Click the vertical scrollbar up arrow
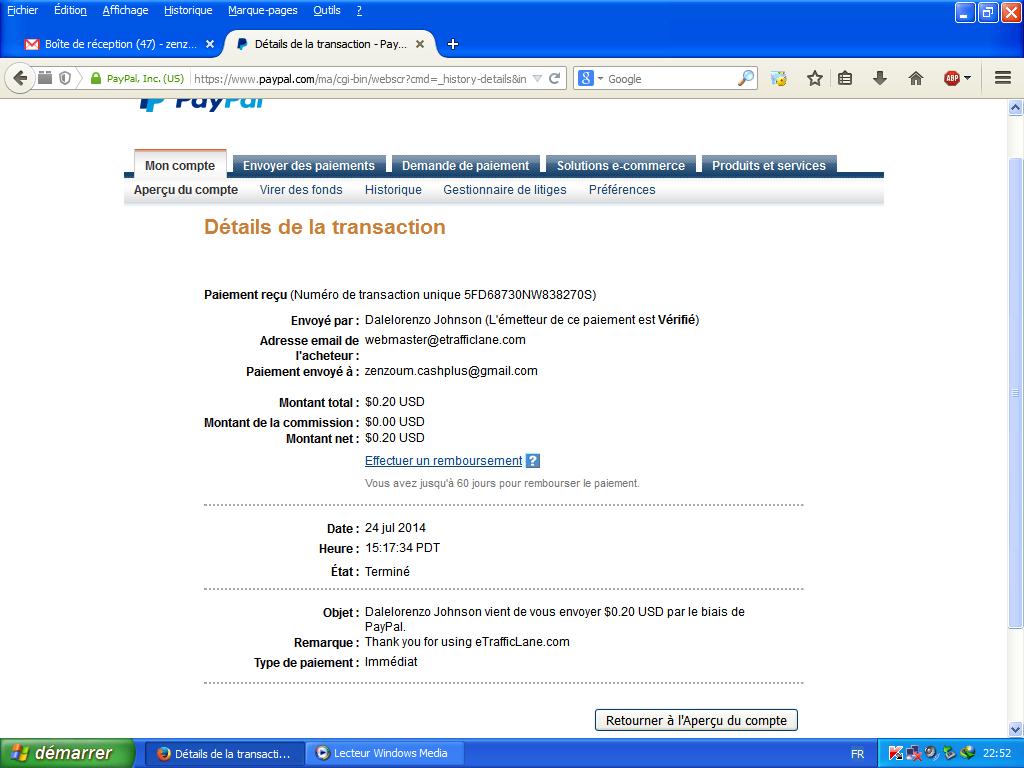Viewport: 1024px width, 768px height. pyautogui.click(x=1016, y=107)
